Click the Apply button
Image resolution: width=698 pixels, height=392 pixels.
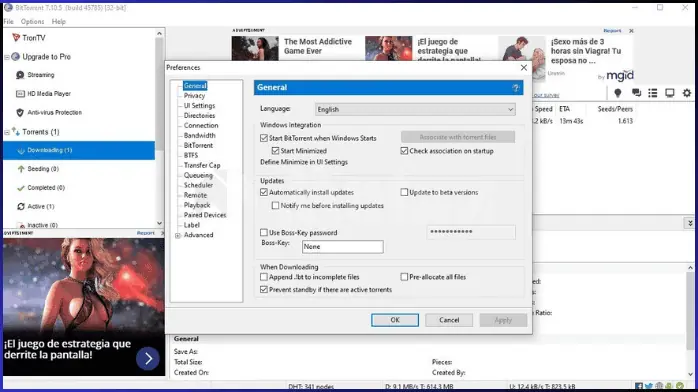point(503,320)
